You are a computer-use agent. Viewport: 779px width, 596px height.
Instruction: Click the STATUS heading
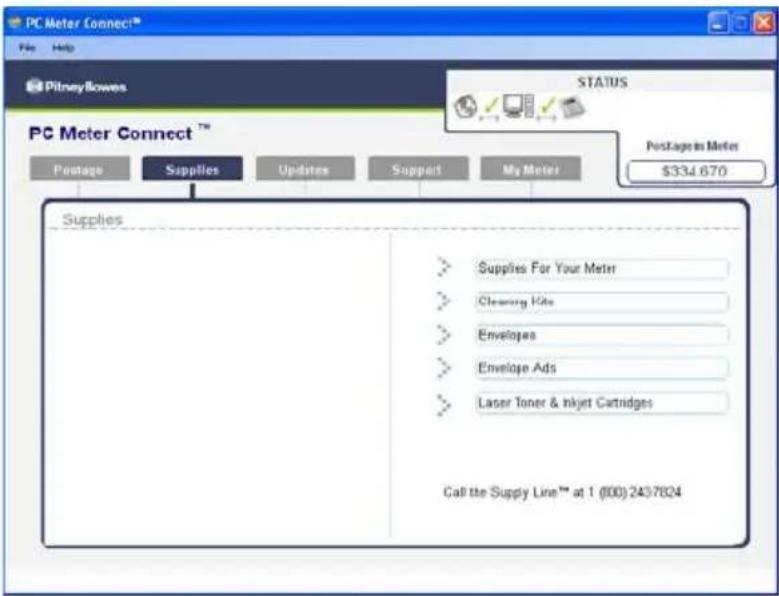coord(602,82)
